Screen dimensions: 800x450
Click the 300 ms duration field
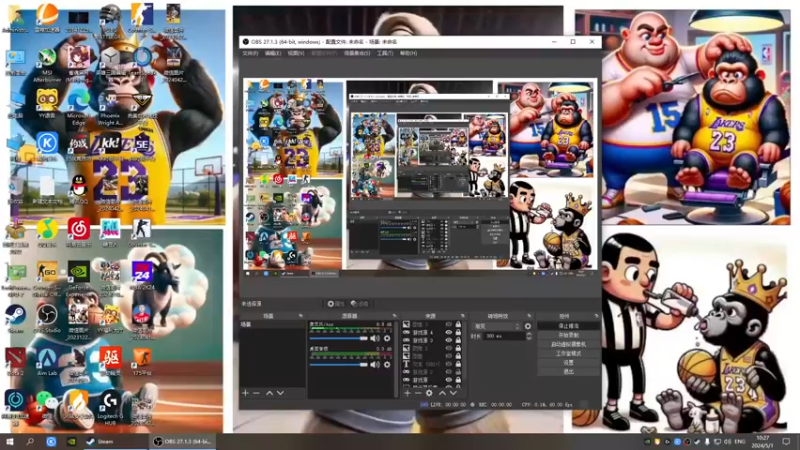[505, 336]
